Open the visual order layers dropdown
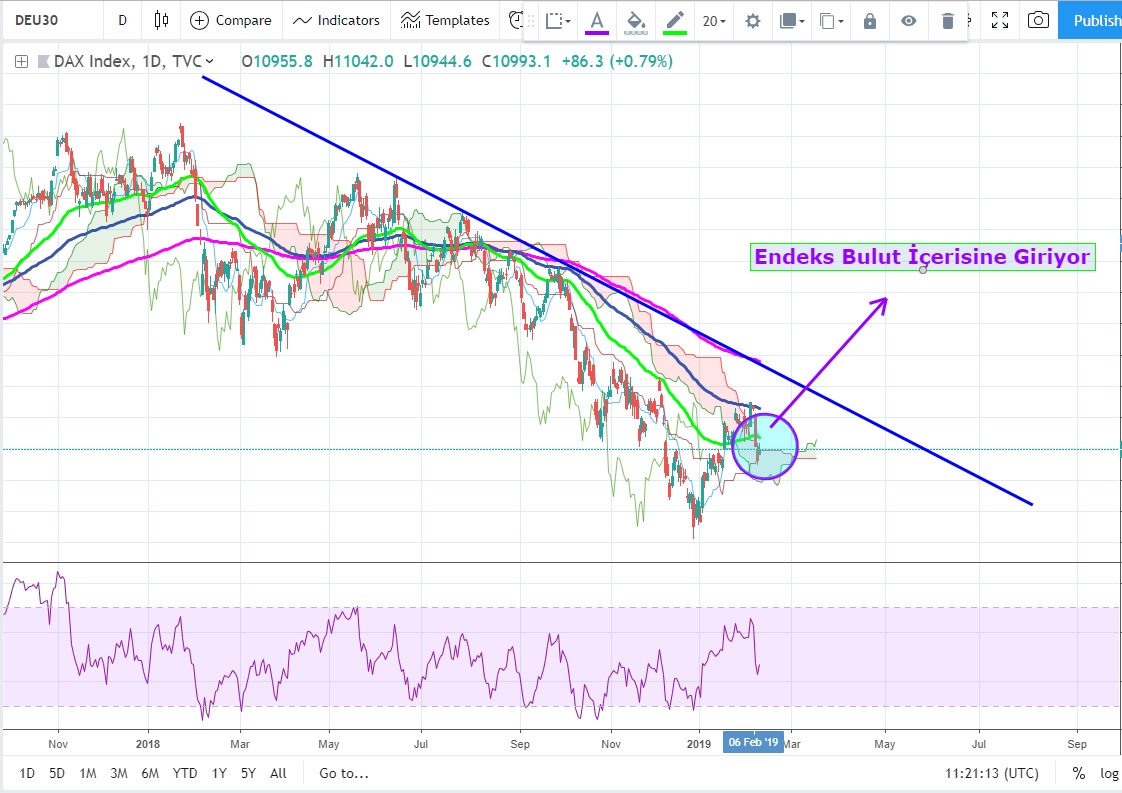 pyautogui.click(x=792, y=21)
